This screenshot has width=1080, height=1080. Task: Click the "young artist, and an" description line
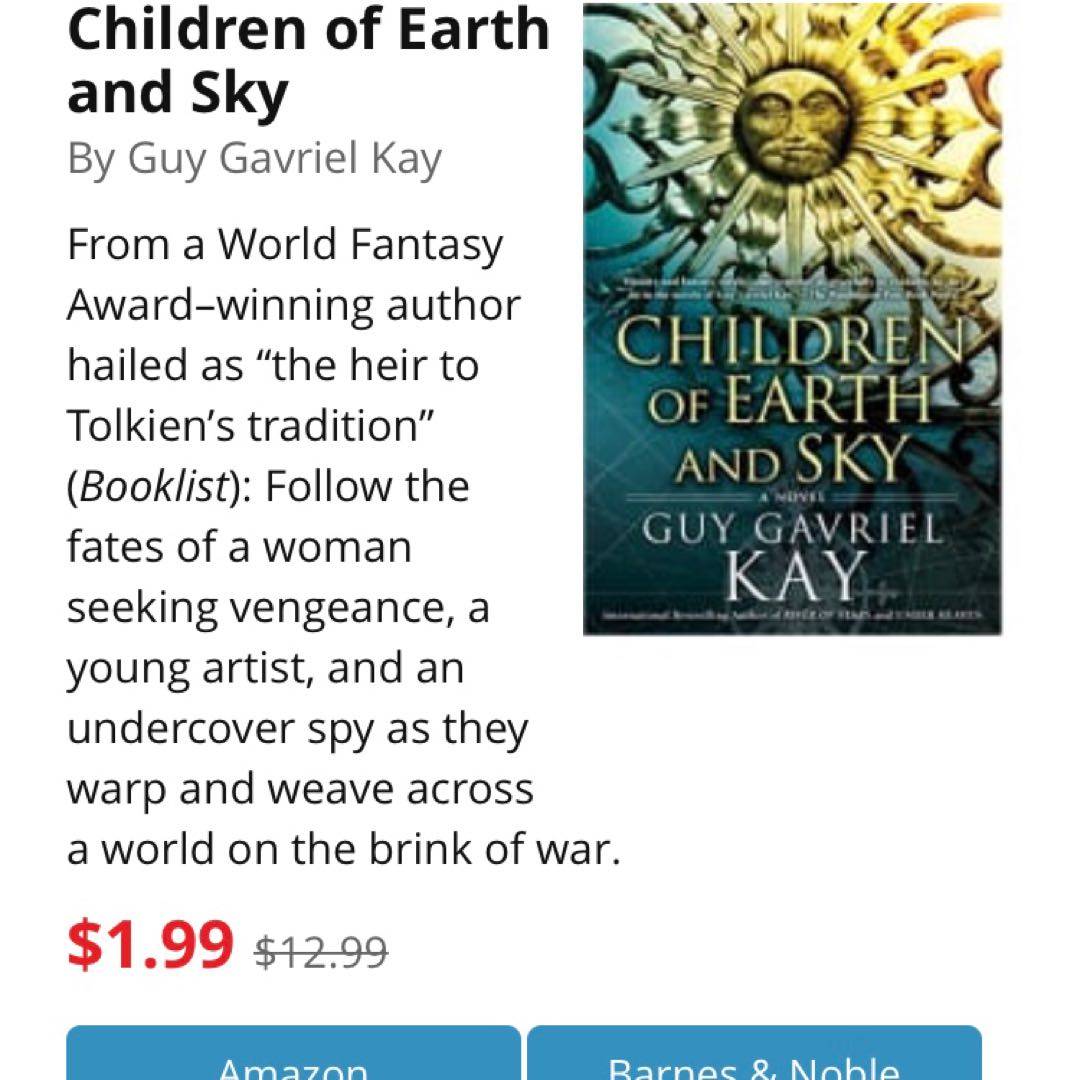click(x=265, y=668)
